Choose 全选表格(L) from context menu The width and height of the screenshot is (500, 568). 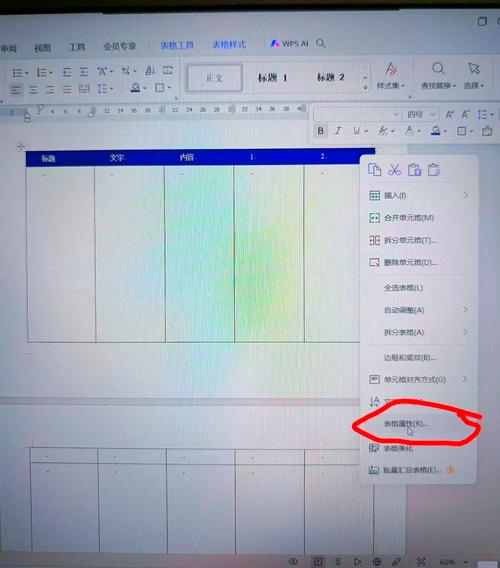(x=418, y=288)
